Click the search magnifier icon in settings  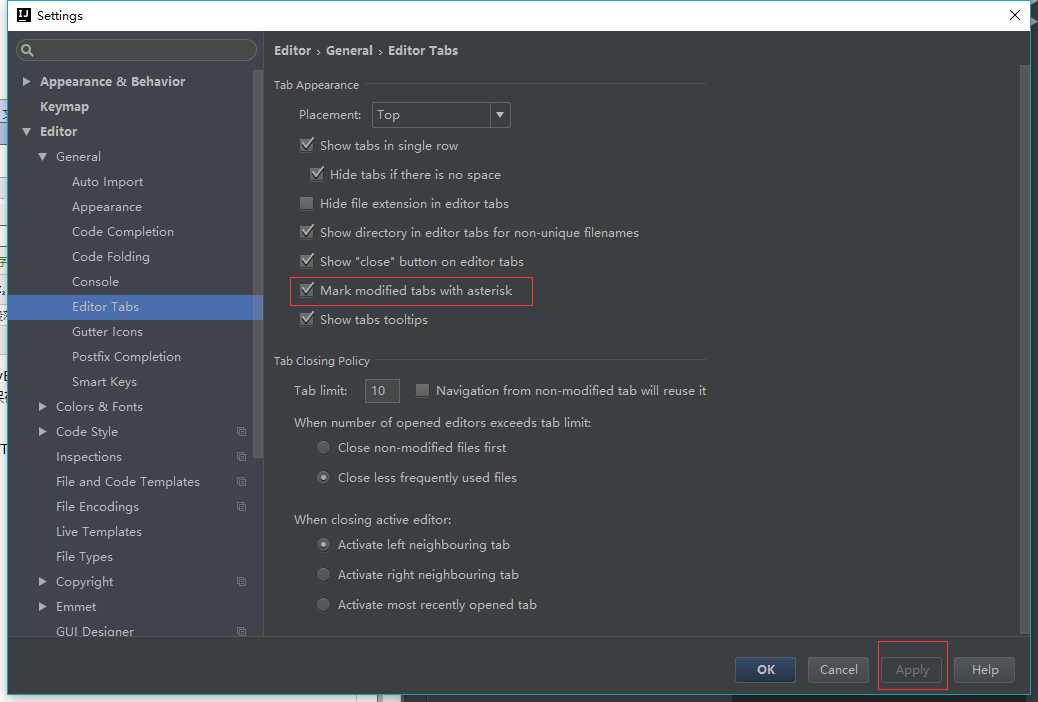pos(27,50)
